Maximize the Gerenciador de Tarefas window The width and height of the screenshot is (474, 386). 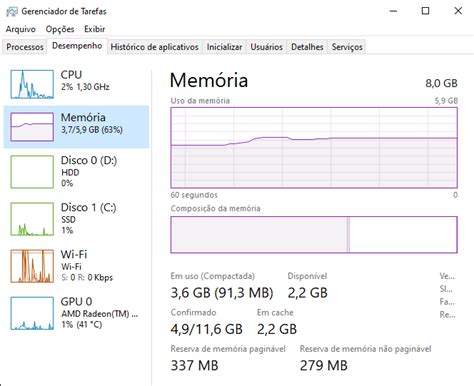(425, 11)
